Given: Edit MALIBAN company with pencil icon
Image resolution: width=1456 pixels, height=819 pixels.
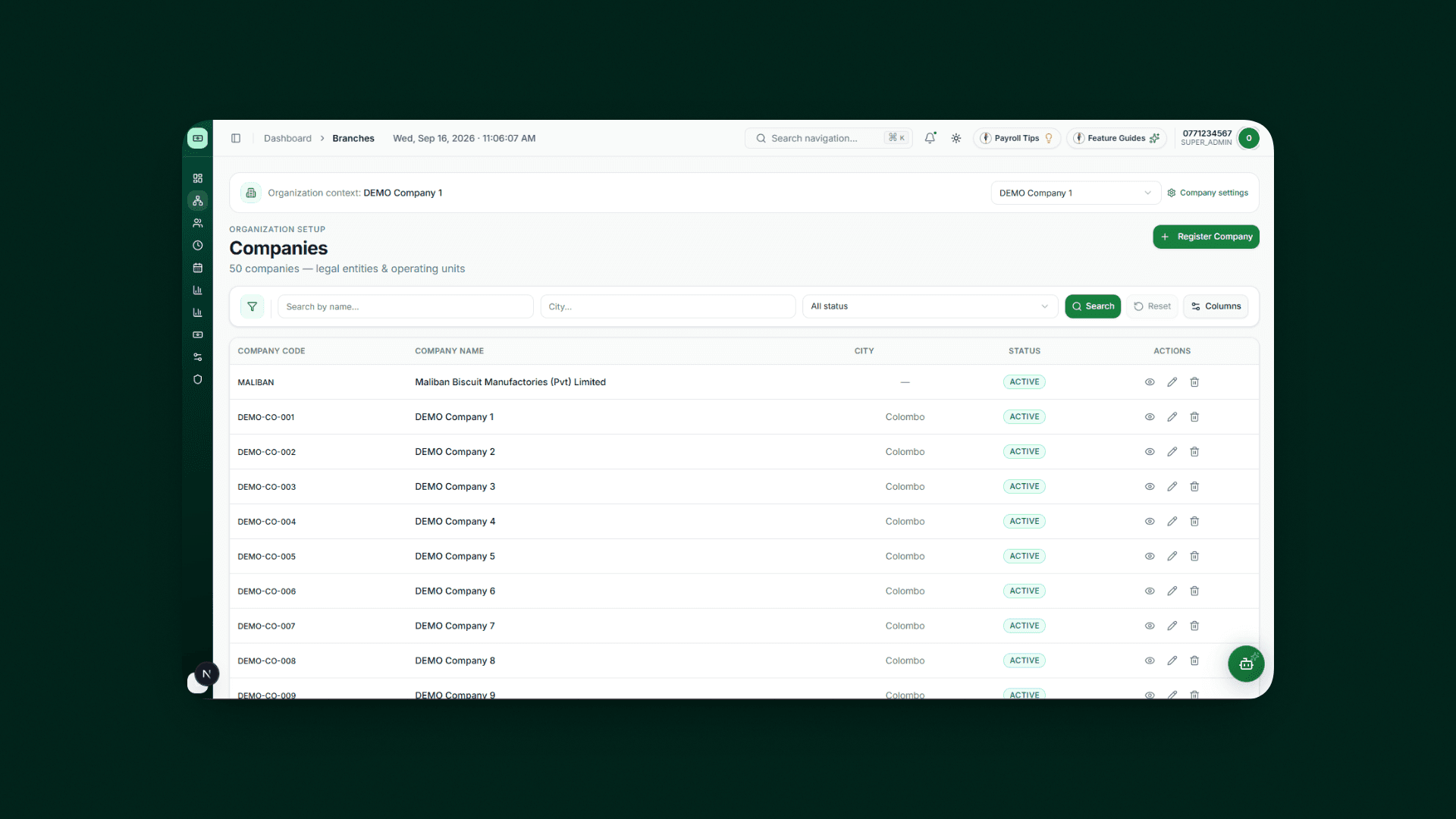Looking at the screenshot, I should [x=1172, y=382].
